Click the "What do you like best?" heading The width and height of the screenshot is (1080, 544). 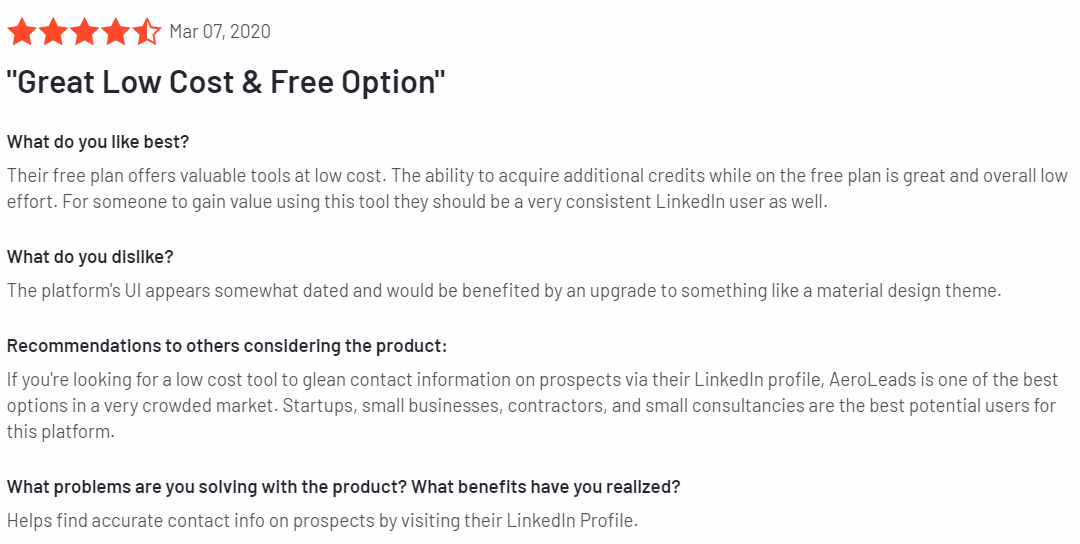pyautogui.click(x=98, y=142)
